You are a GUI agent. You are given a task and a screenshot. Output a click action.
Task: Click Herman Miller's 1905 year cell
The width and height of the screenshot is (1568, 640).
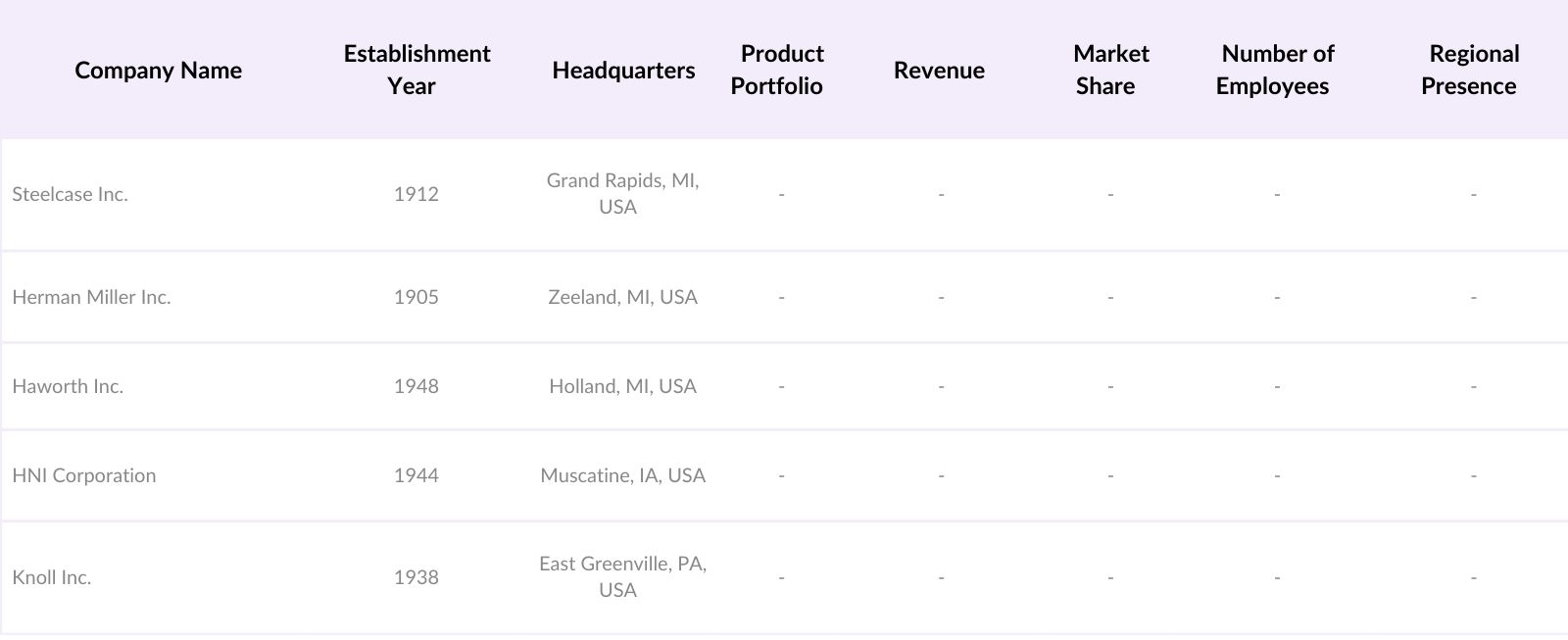(416, 297)
